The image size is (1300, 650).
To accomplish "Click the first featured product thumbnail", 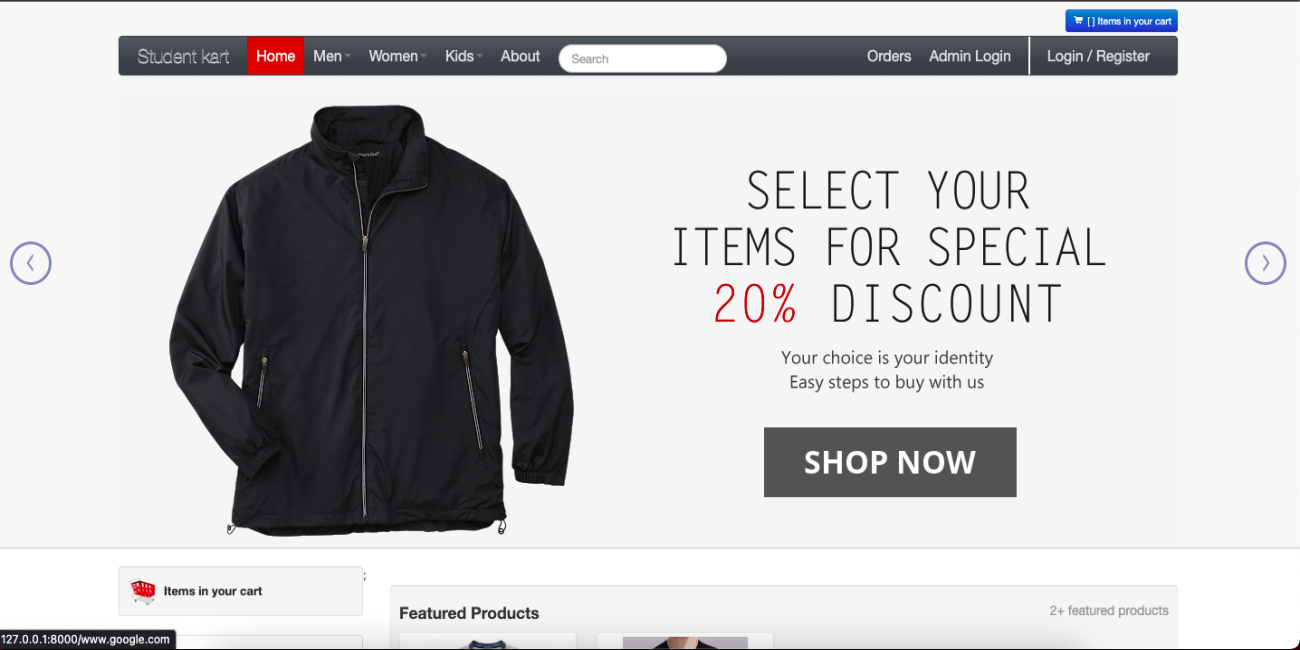I will click(488, 641).
